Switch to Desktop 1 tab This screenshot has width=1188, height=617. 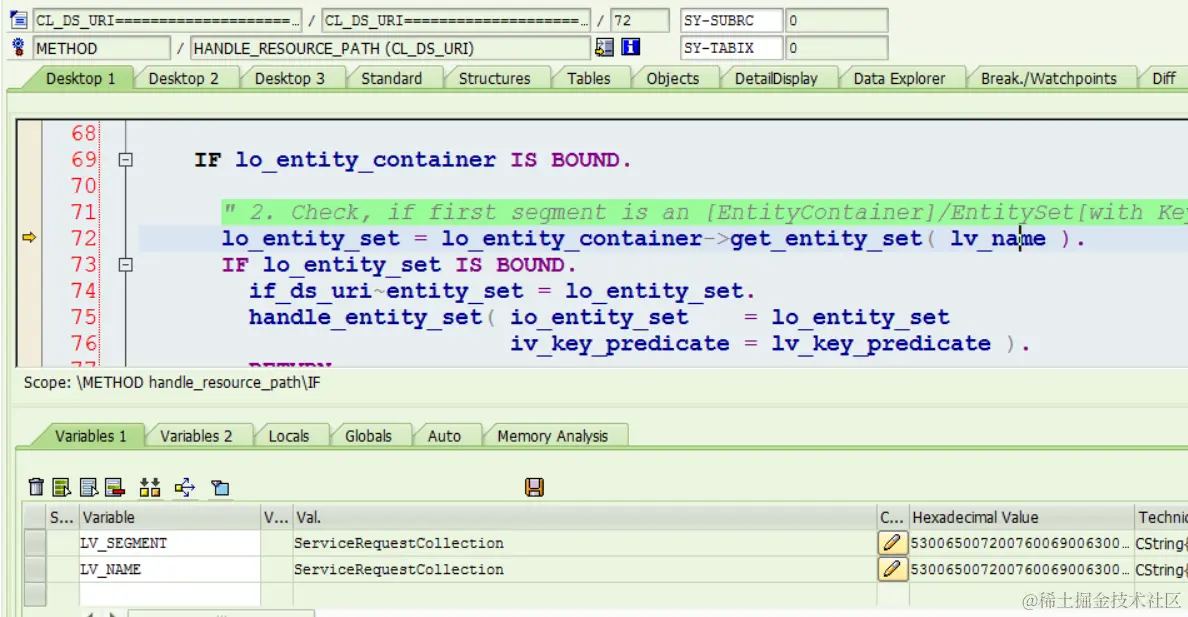(80, 79)
